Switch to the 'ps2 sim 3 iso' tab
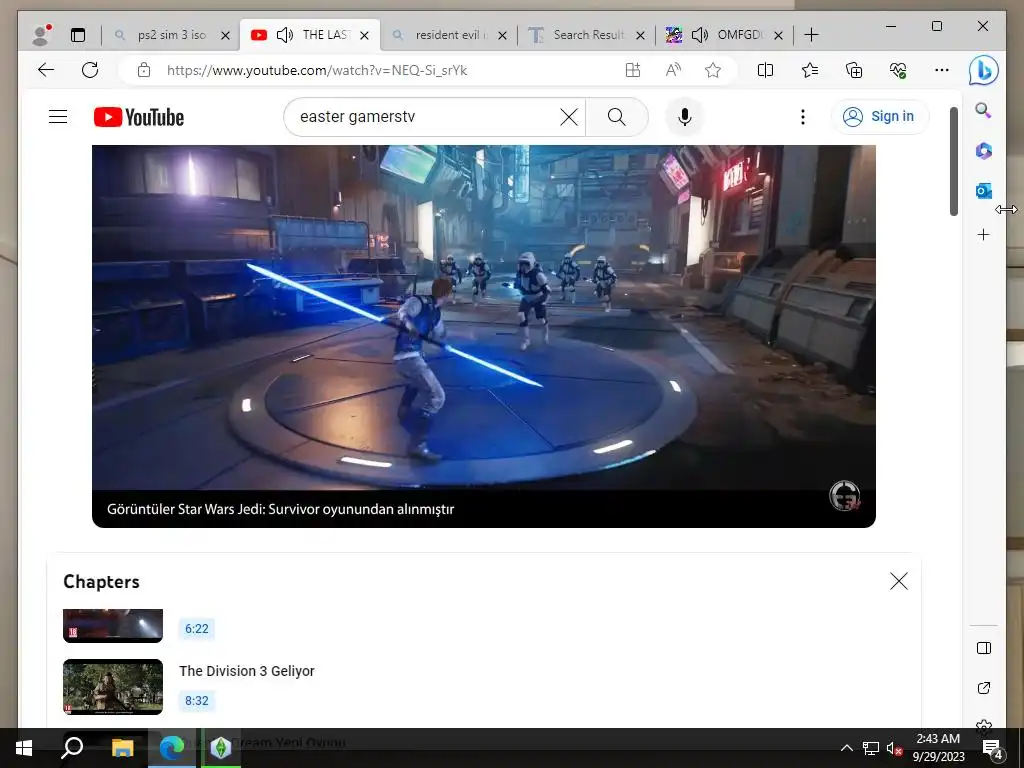The image size is (1024, 768). (171, 35)
